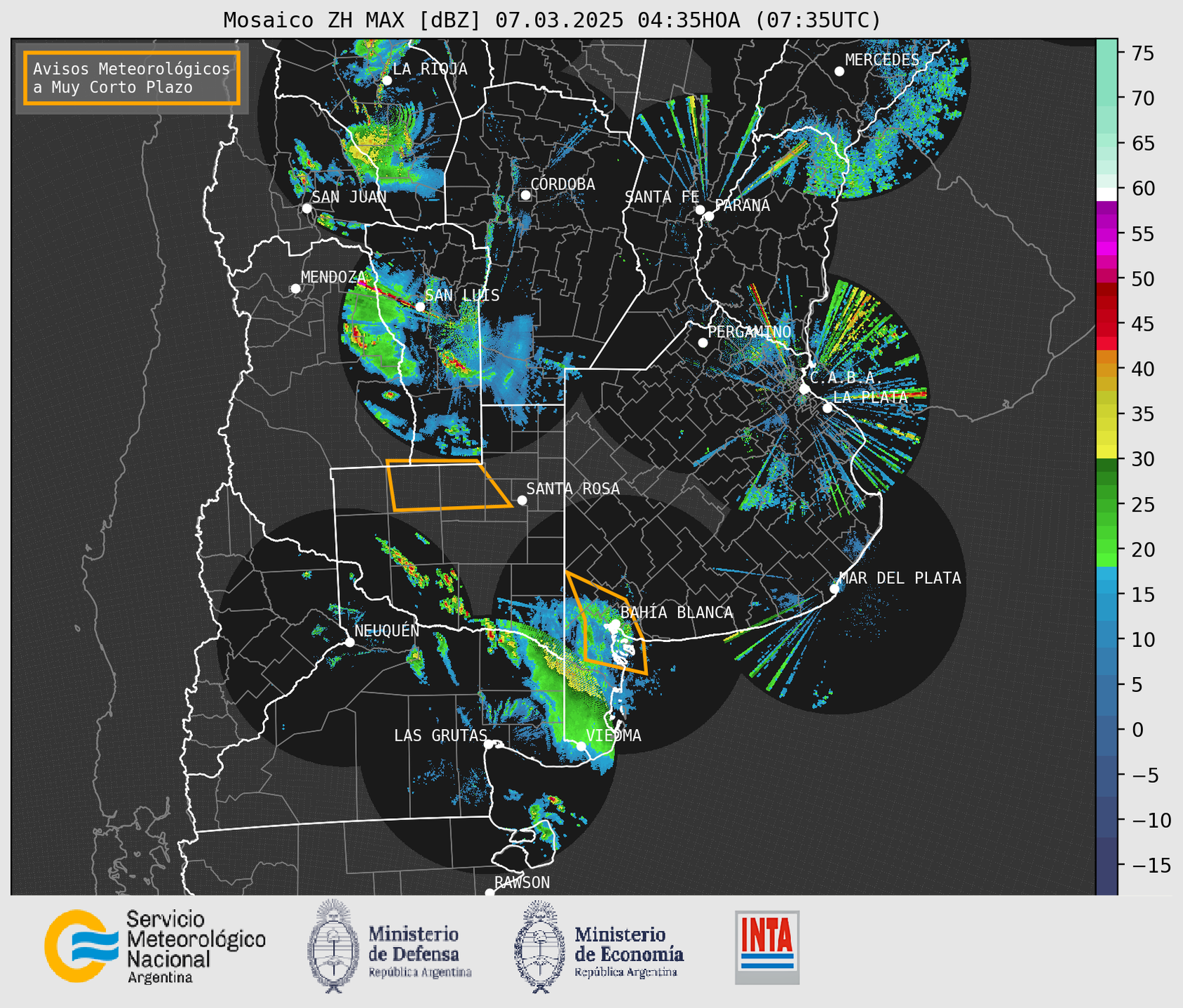The image size is (1183, 1008).
Task: Click the 10 dBZ blue band on the scale
Action: tap(1107, 639)
